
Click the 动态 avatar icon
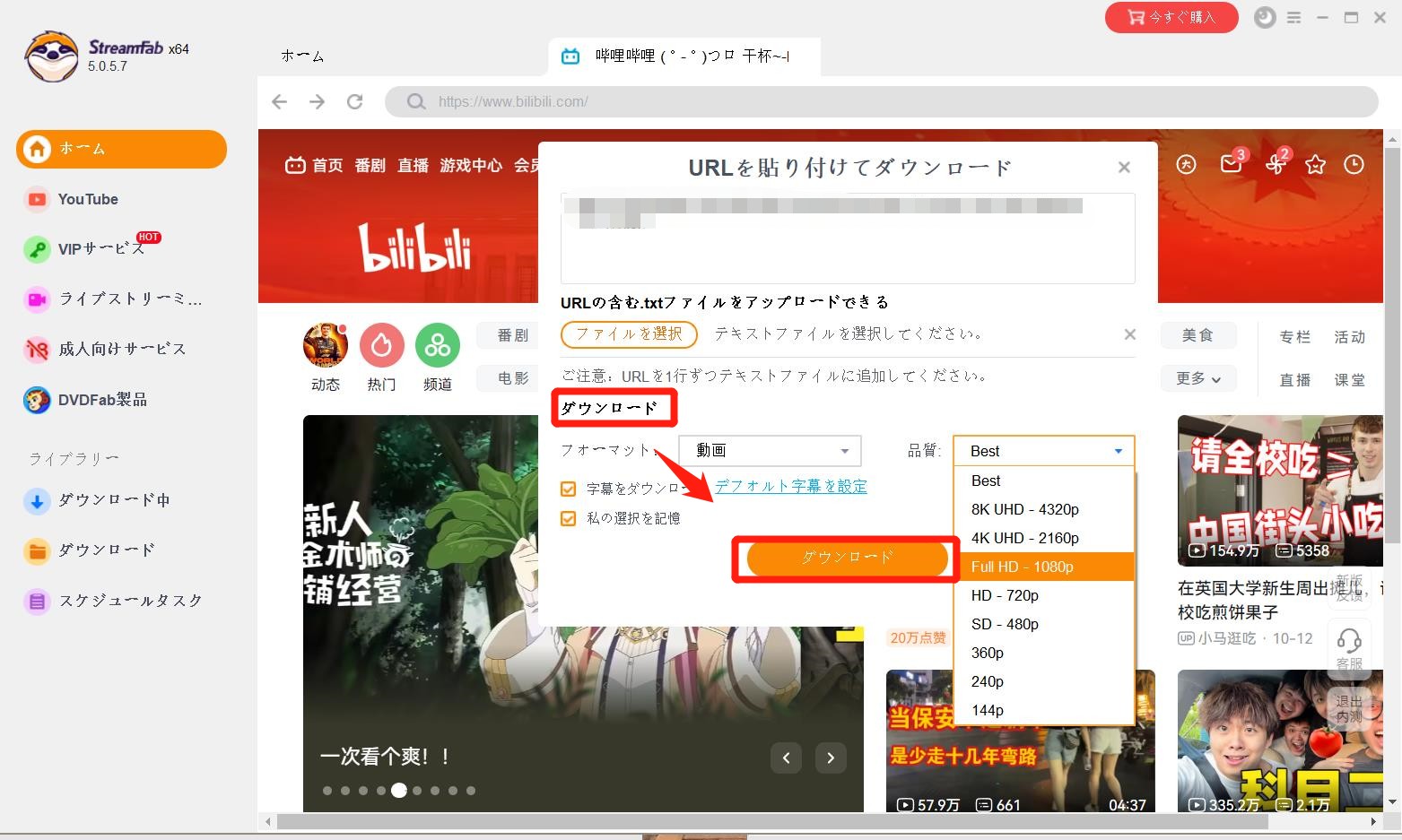click(x=326, y=345)
